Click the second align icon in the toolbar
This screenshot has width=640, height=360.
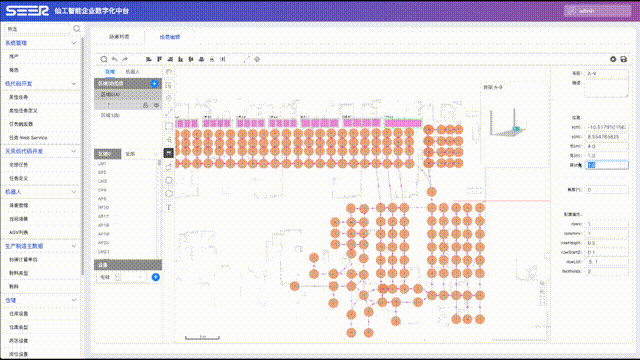[x=159, y=59]
